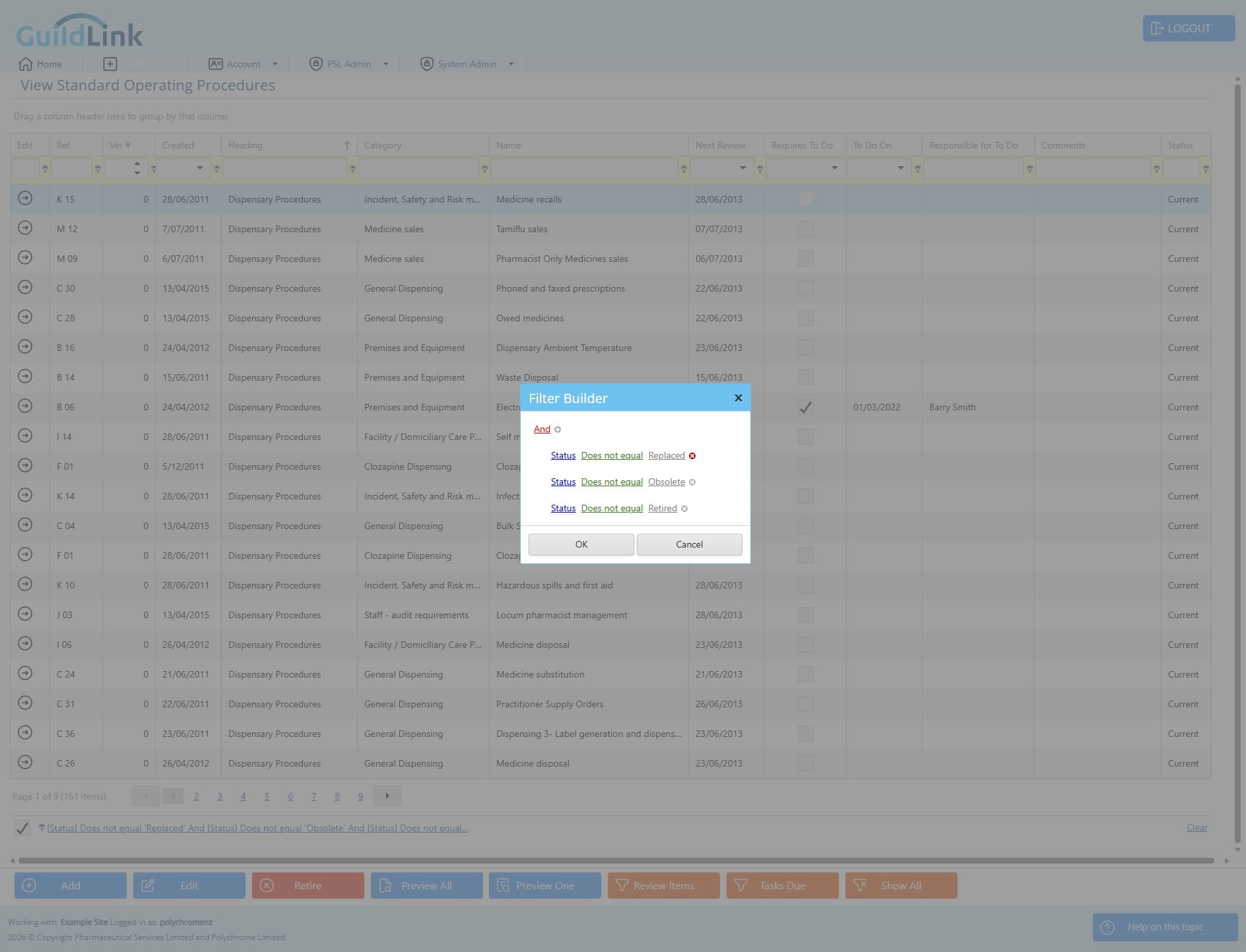Add a condition next to And

pos(558,429)
